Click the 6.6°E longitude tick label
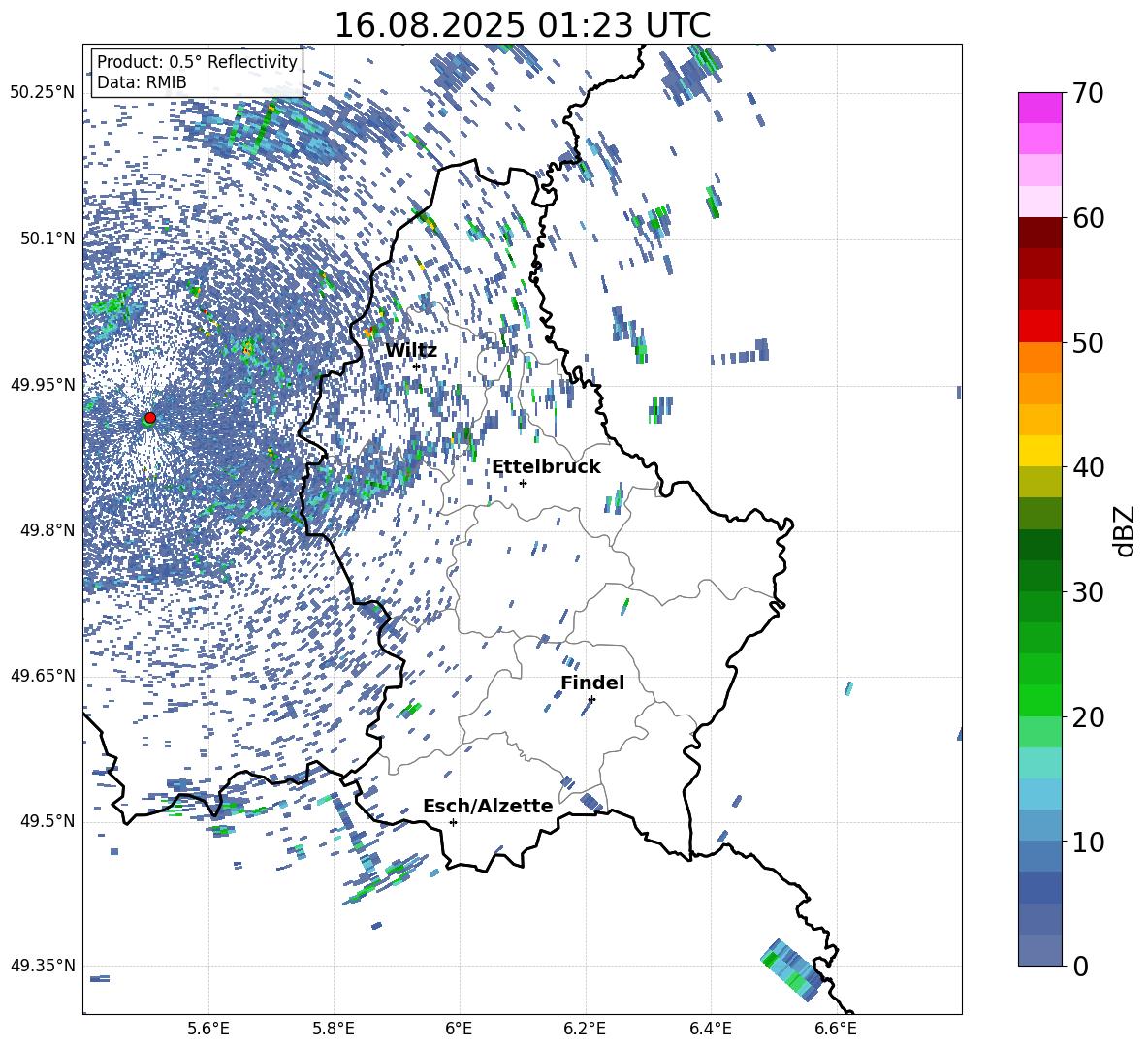 (836, 1029)
